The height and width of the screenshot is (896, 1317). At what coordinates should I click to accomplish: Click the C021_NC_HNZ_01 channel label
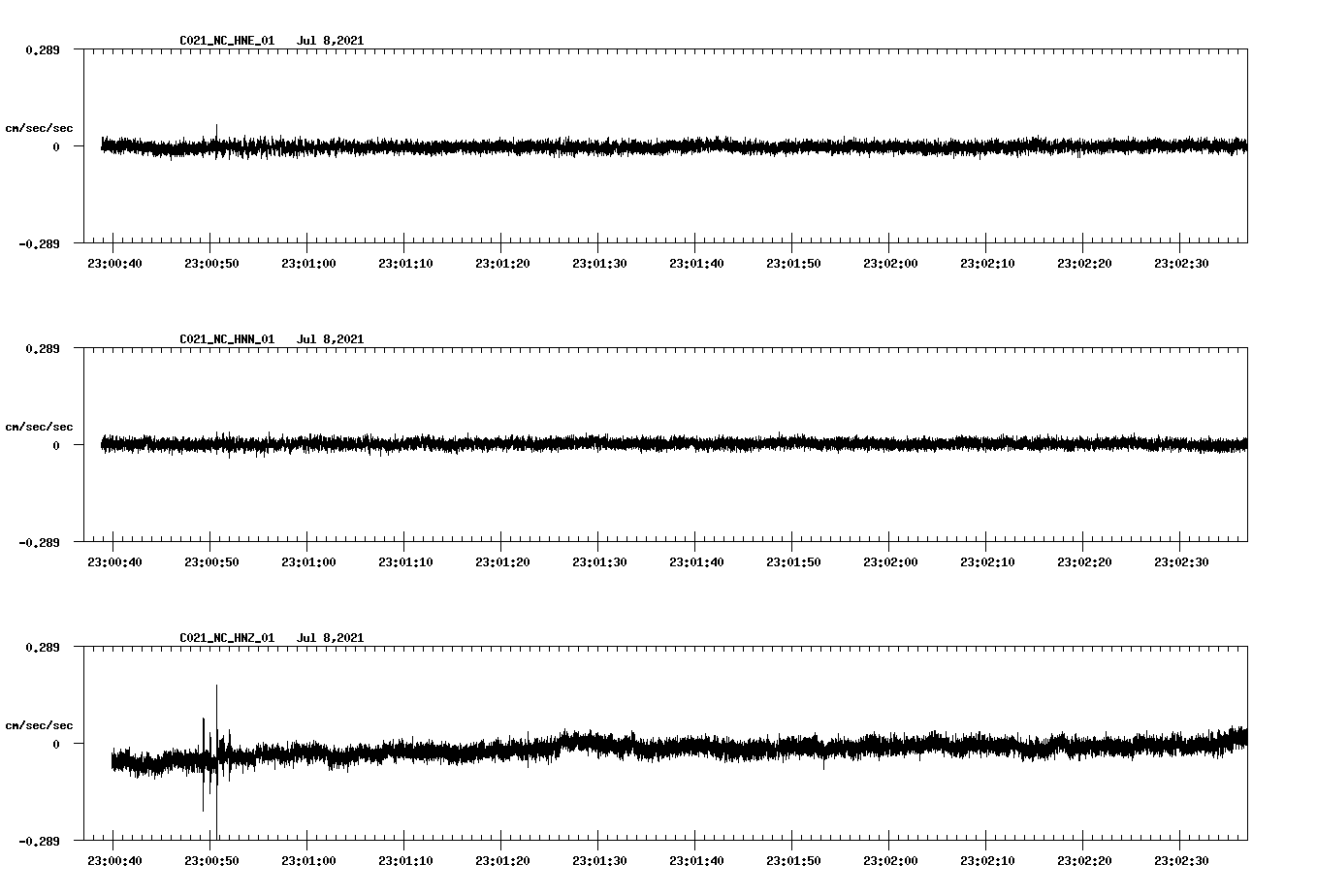pyautogui.click(x=226, y=636)
